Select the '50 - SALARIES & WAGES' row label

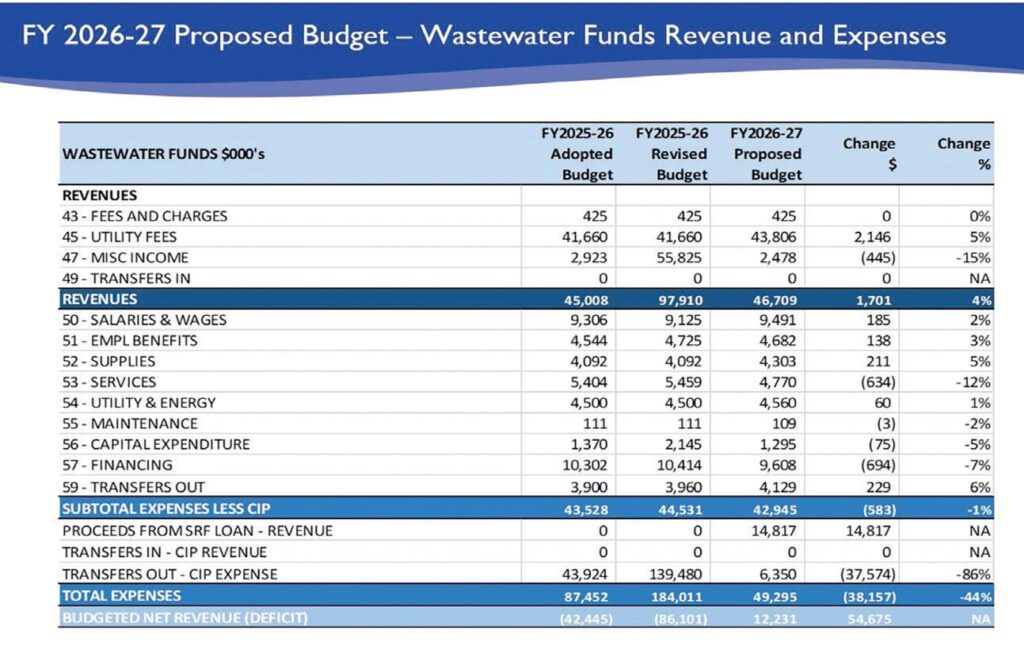144,320
